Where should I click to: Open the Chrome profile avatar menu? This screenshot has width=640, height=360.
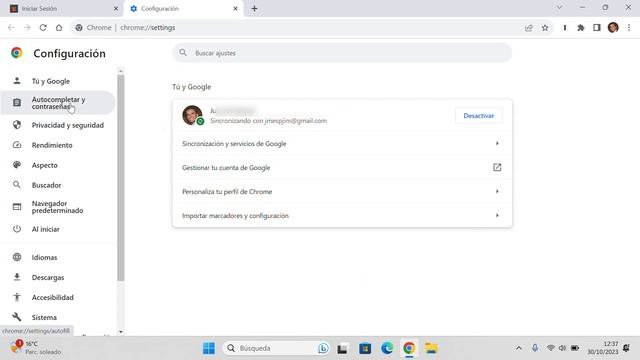click(613, 28)
